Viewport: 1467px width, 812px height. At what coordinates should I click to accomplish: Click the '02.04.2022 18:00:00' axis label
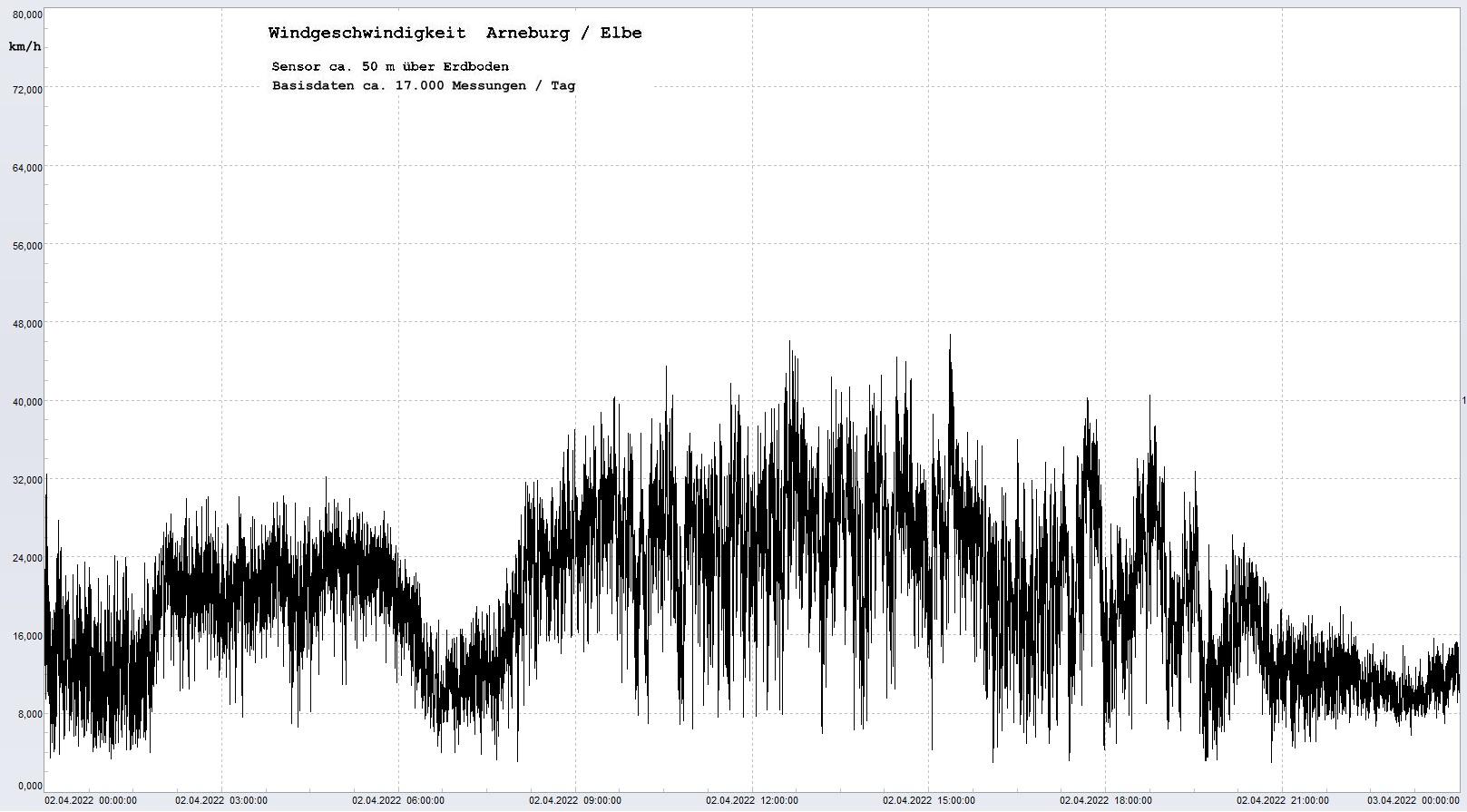(x=1106, y=801)
